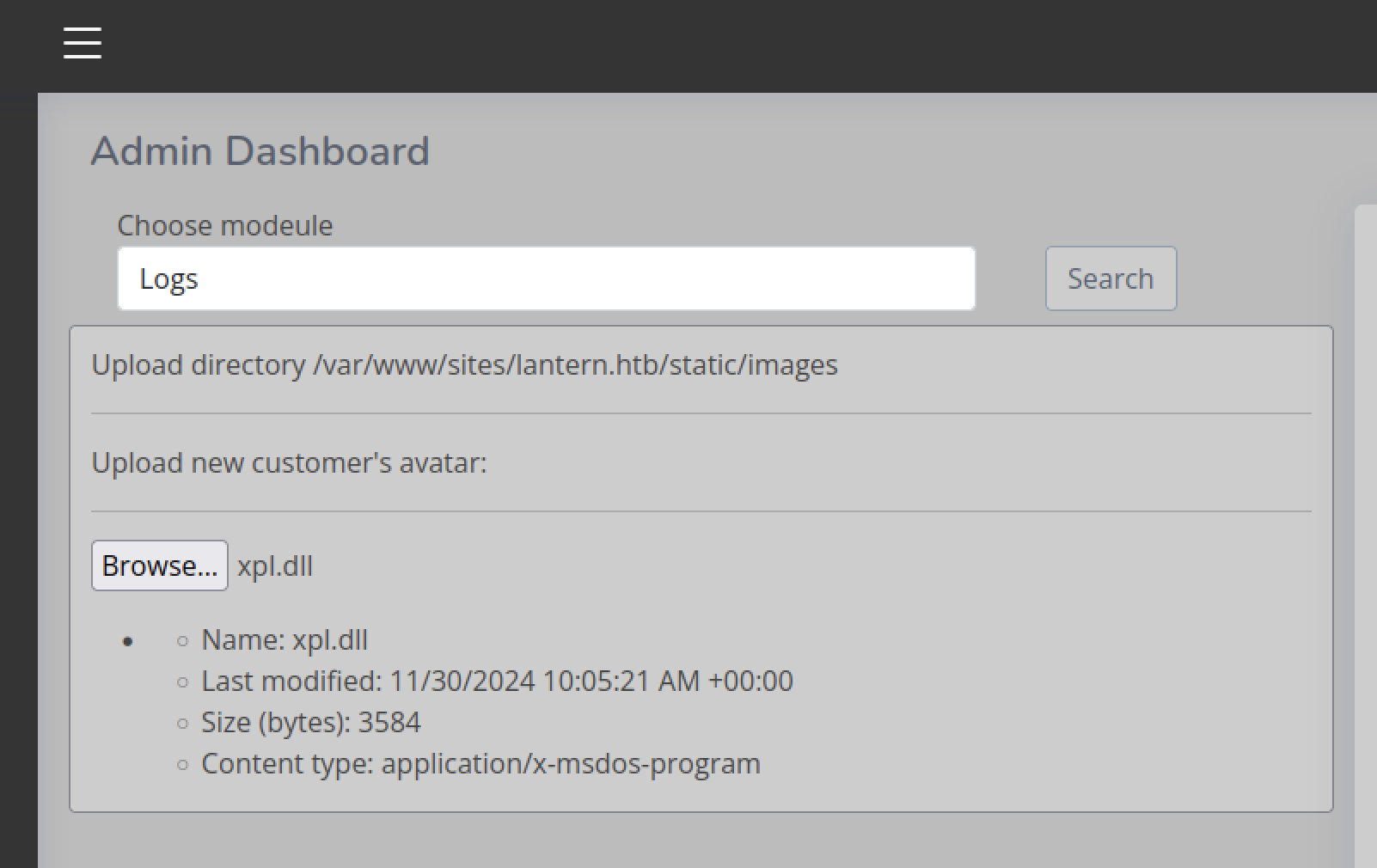1377x868 pixels.
Task: Click the Upload new customer's avatar text
Action: (289, 463)
